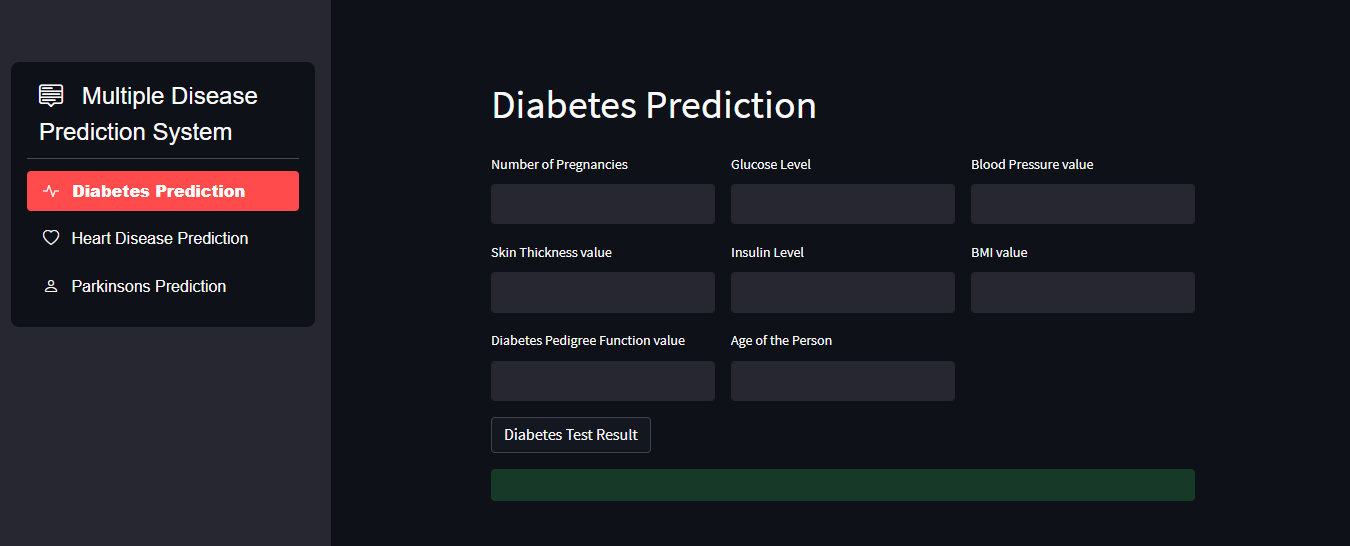The image size is (1350, 546).
Task: Click the Skin Thickness value input
Action: pos(603,293)
